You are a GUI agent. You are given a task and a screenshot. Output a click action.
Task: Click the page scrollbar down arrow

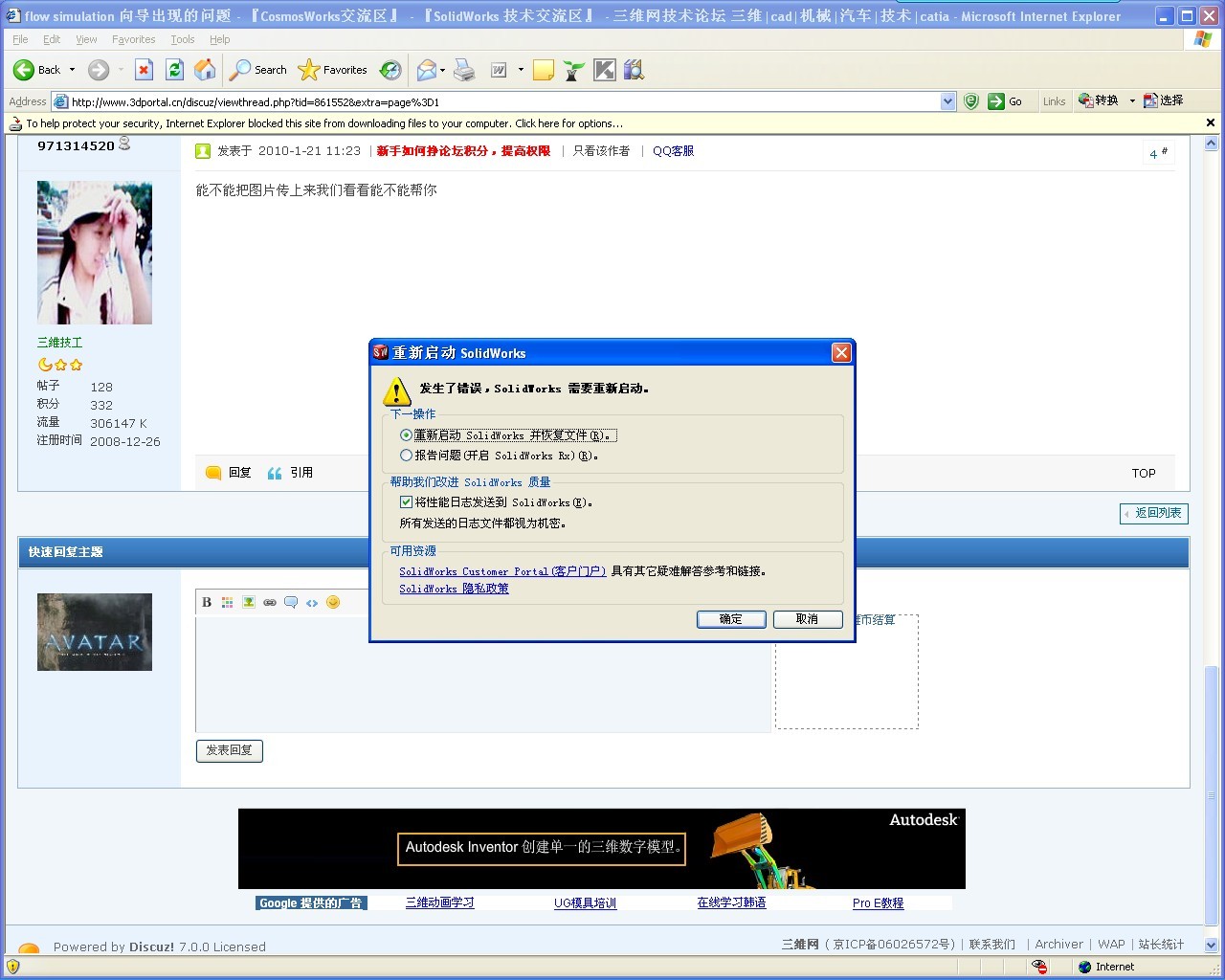[1211, 946]
